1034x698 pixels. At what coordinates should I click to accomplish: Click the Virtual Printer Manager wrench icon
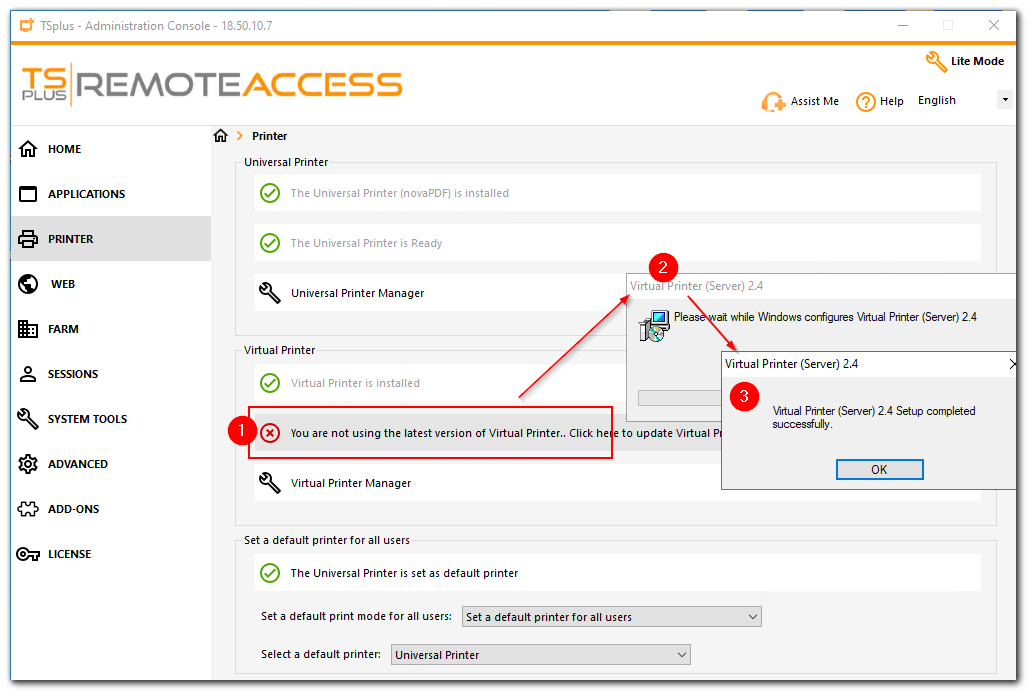point(269,483)
